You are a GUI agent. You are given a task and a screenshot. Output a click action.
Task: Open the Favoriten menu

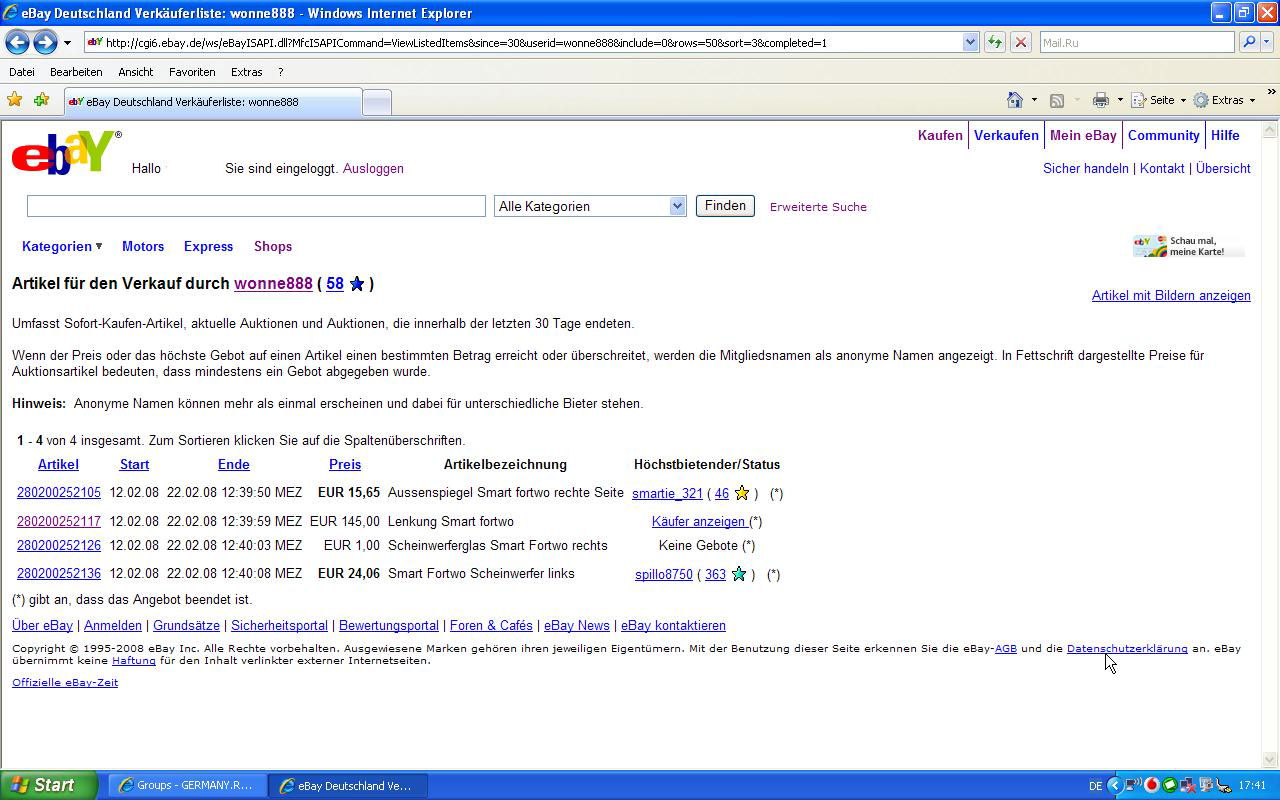[x=192, y=72]
